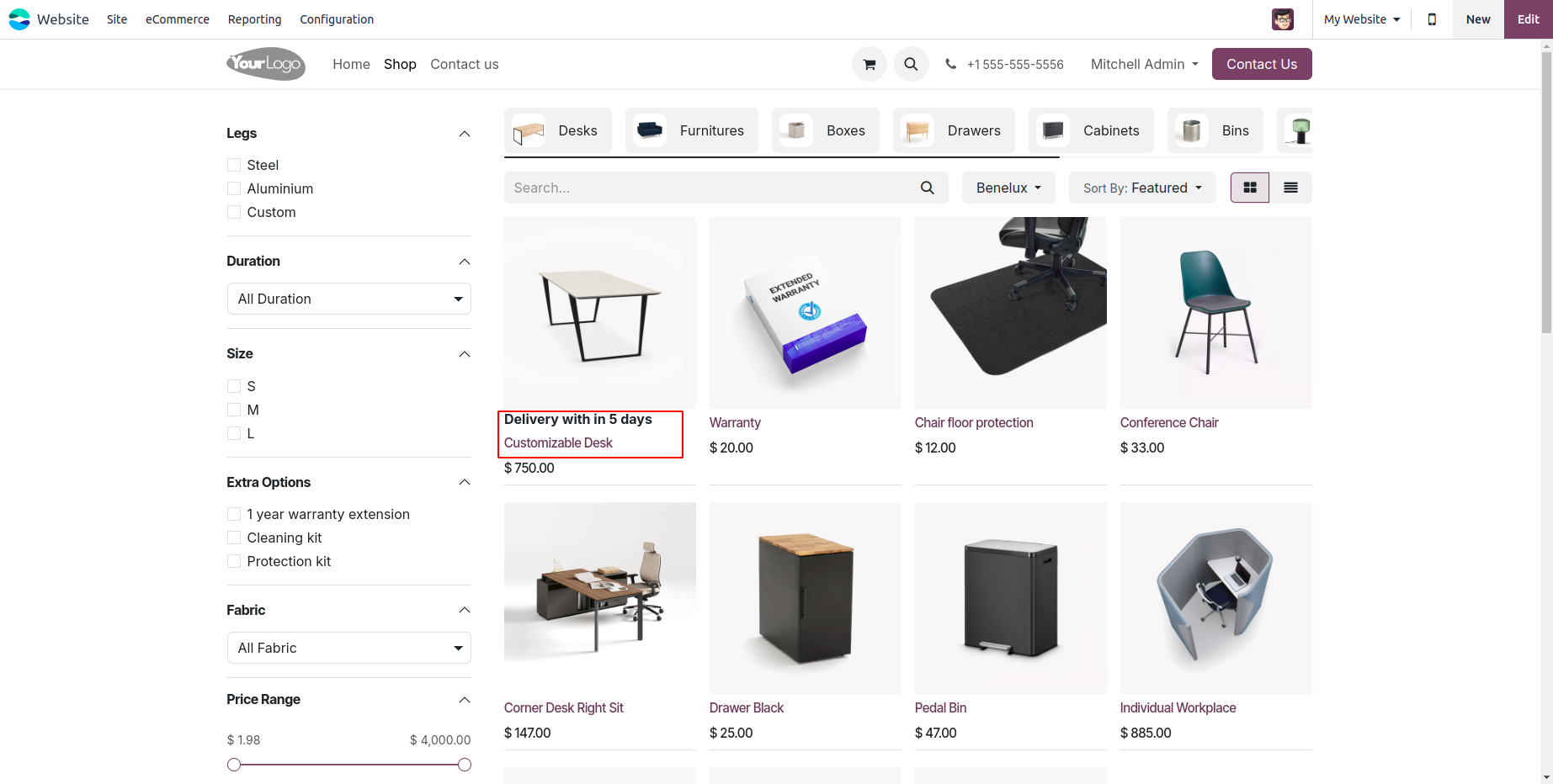Click the Mitchell Admin avatar icon
The width and height of the screenshot is (1553, 784).
pos(1283,19)
